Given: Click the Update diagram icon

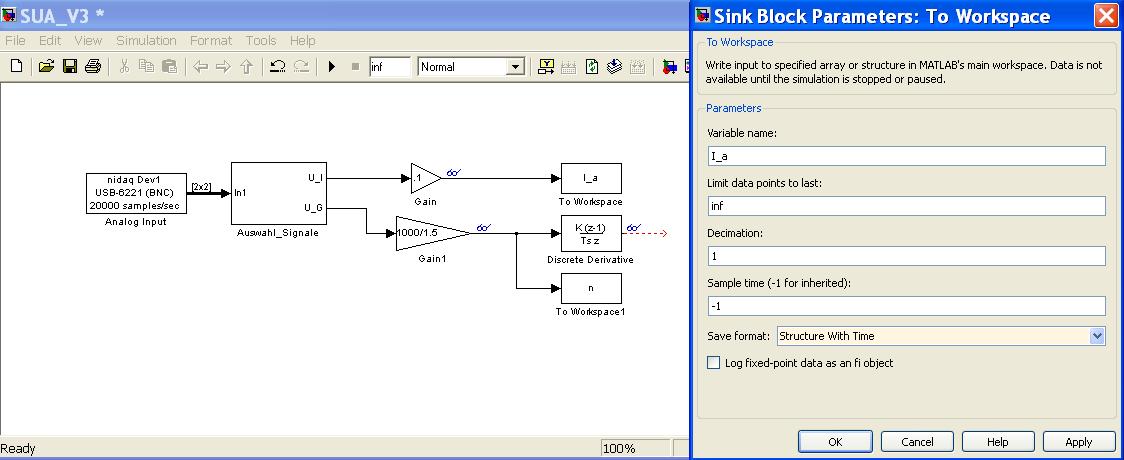Looking at the screenshot, I should coord(592,67).
